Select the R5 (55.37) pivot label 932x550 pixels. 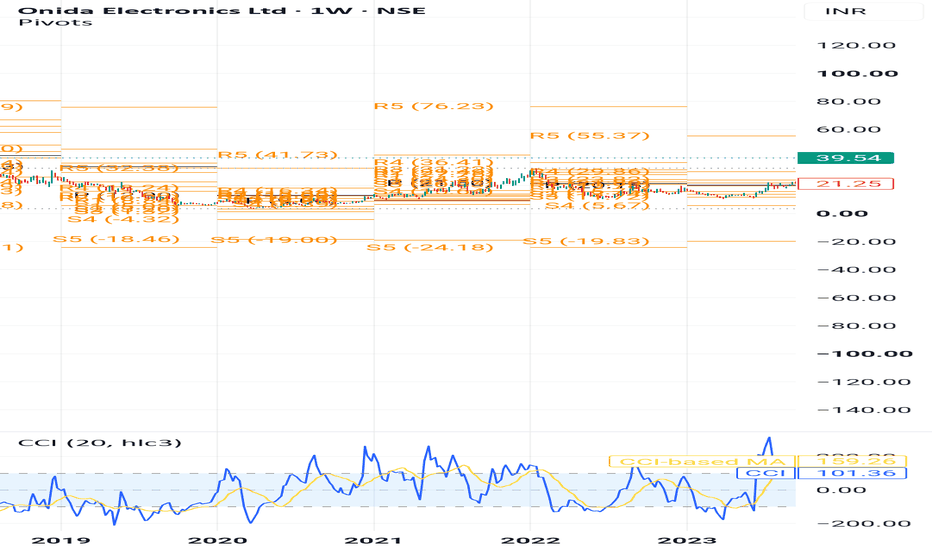tap(590, 136)
